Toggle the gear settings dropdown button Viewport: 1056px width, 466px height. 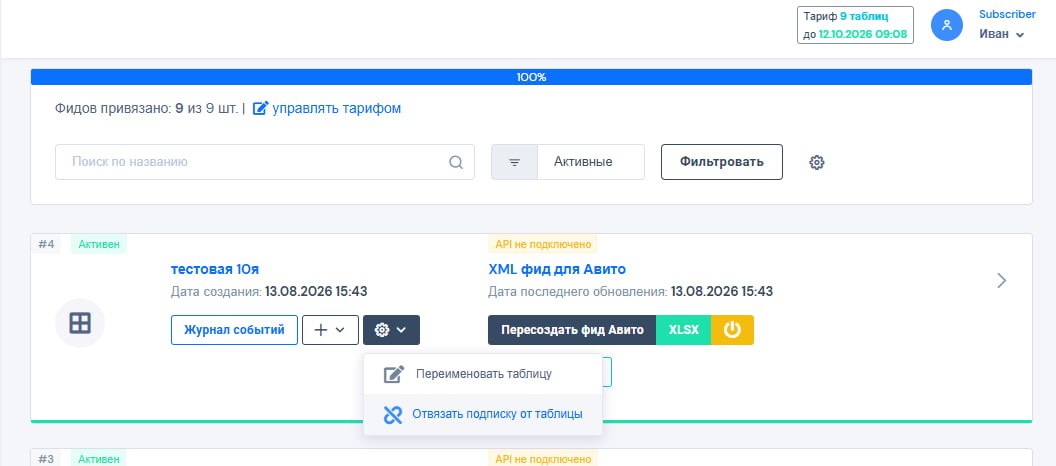click(391, 330)
